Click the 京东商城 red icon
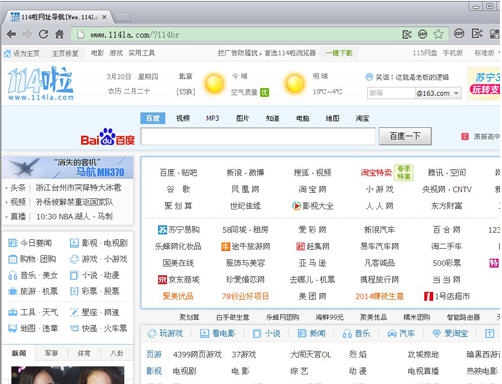The height and width of the screenshot is (384, 502). click(162, 279)
